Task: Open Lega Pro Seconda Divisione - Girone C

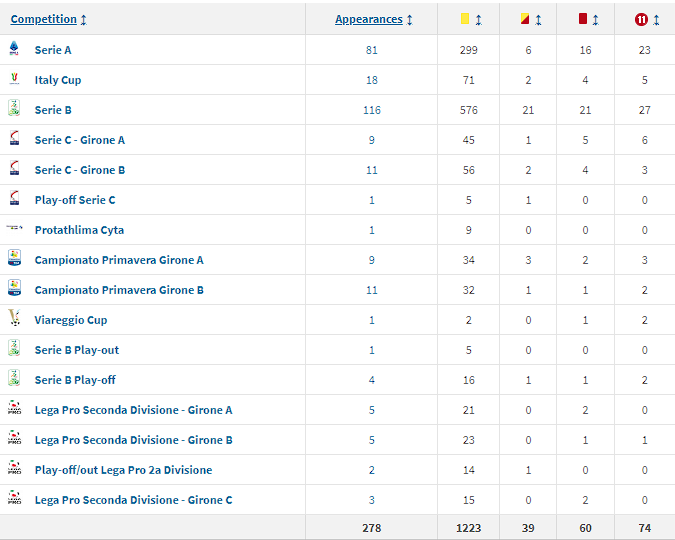Action: pyautogui.click(x=134, y=500)
